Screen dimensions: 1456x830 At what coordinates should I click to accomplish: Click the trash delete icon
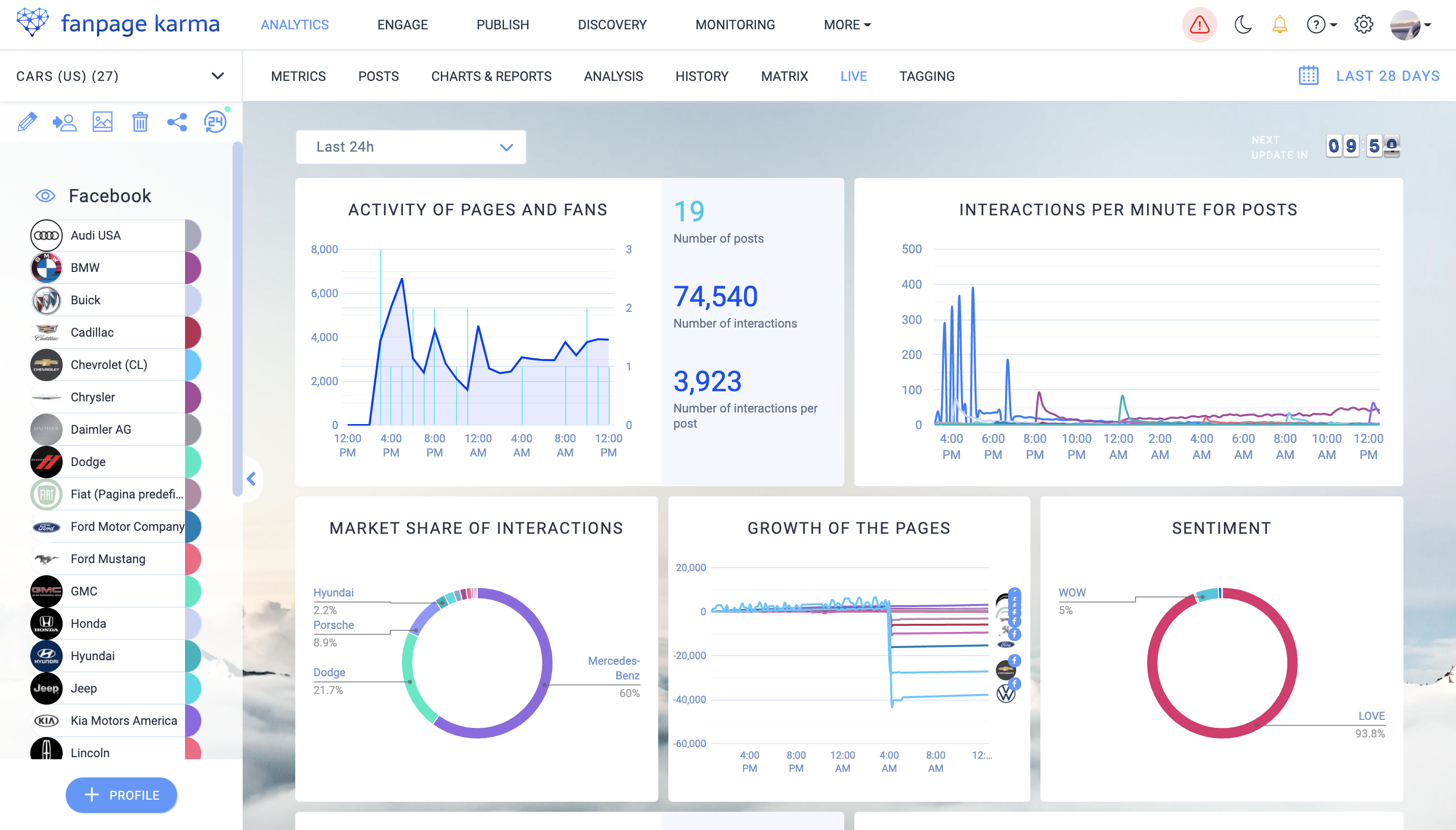tap(140, 122)
